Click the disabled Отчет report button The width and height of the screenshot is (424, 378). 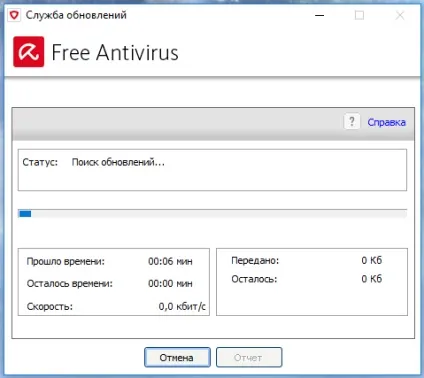pos(249,357)
